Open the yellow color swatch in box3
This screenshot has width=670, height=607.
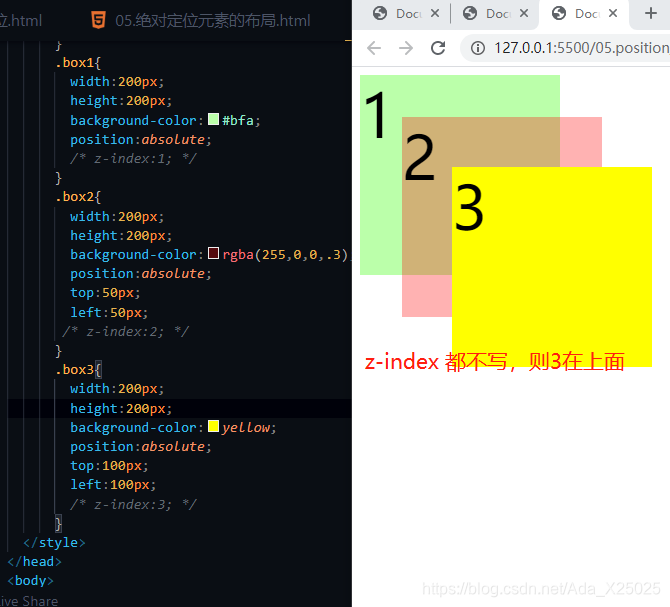point(214,426)
